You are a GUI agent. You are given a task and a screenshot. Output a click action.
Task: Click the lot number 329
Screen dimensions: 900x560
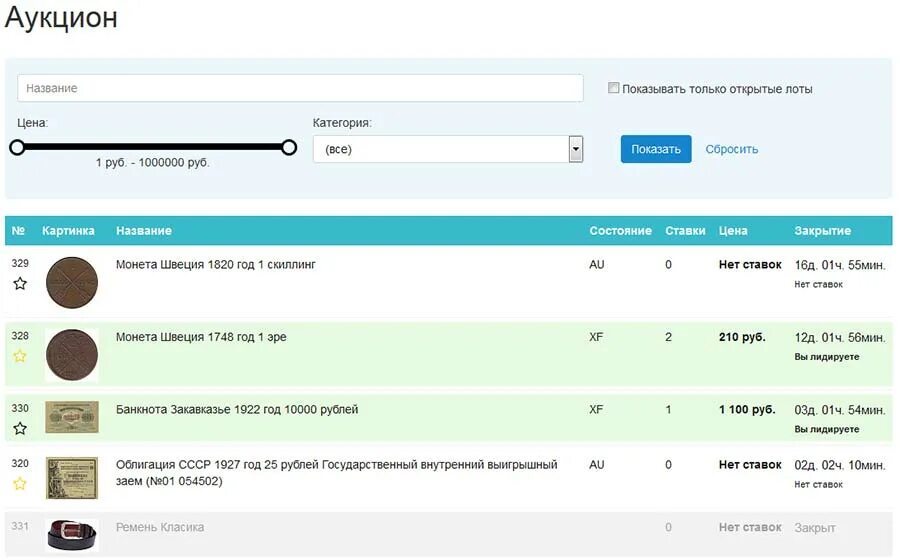tap(20, 263)
